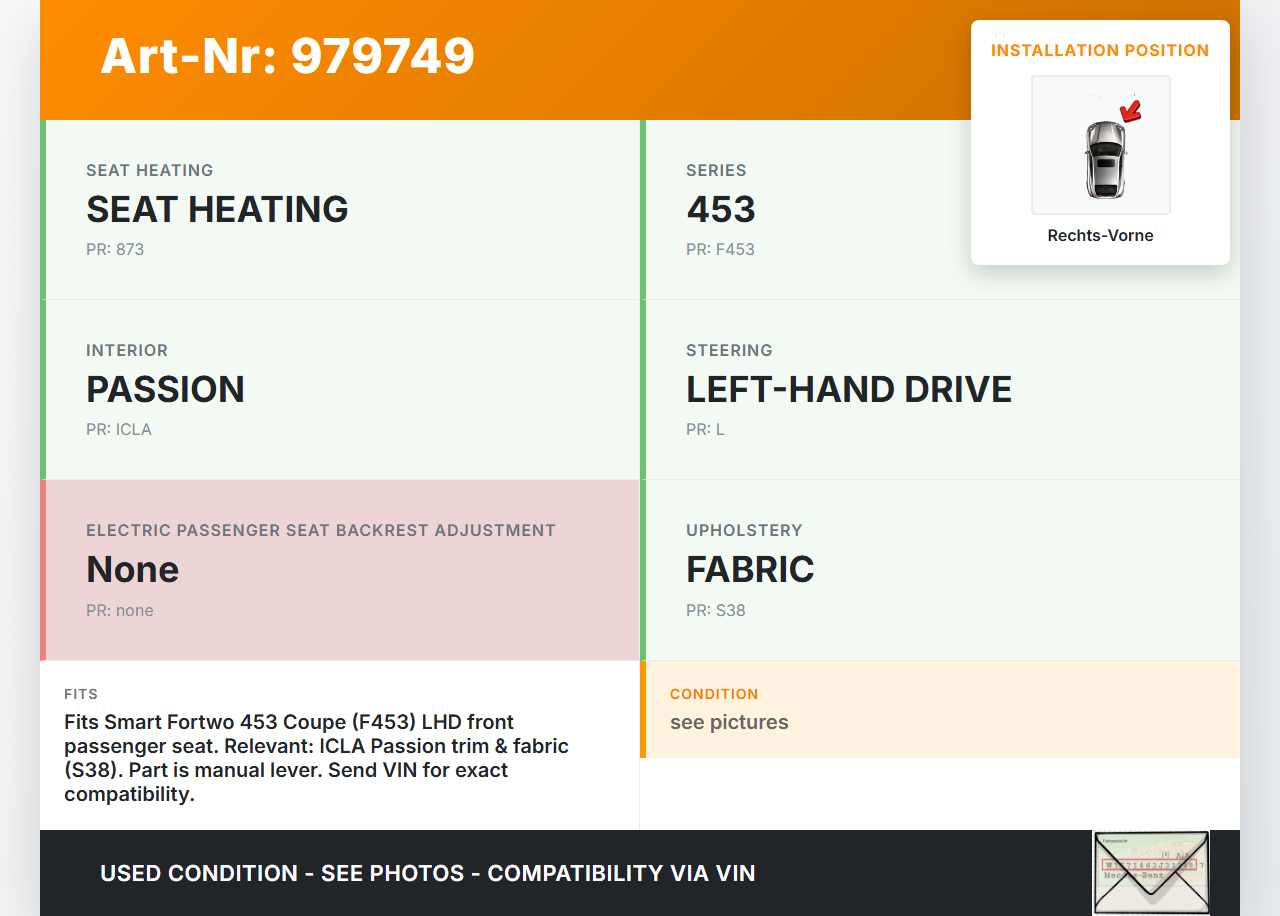The height and width of the screenshot is (916, 1280).
Task: Click the electric backrest adjustment None card
Action: click(340, 570)
